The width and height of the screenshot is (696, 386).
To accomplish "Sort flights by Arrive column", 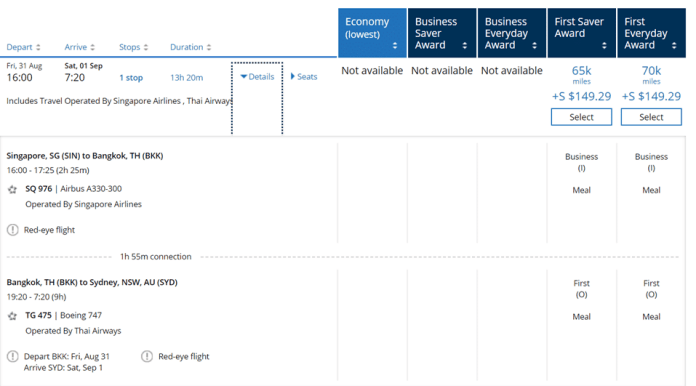I will click(x=79, y=47).
